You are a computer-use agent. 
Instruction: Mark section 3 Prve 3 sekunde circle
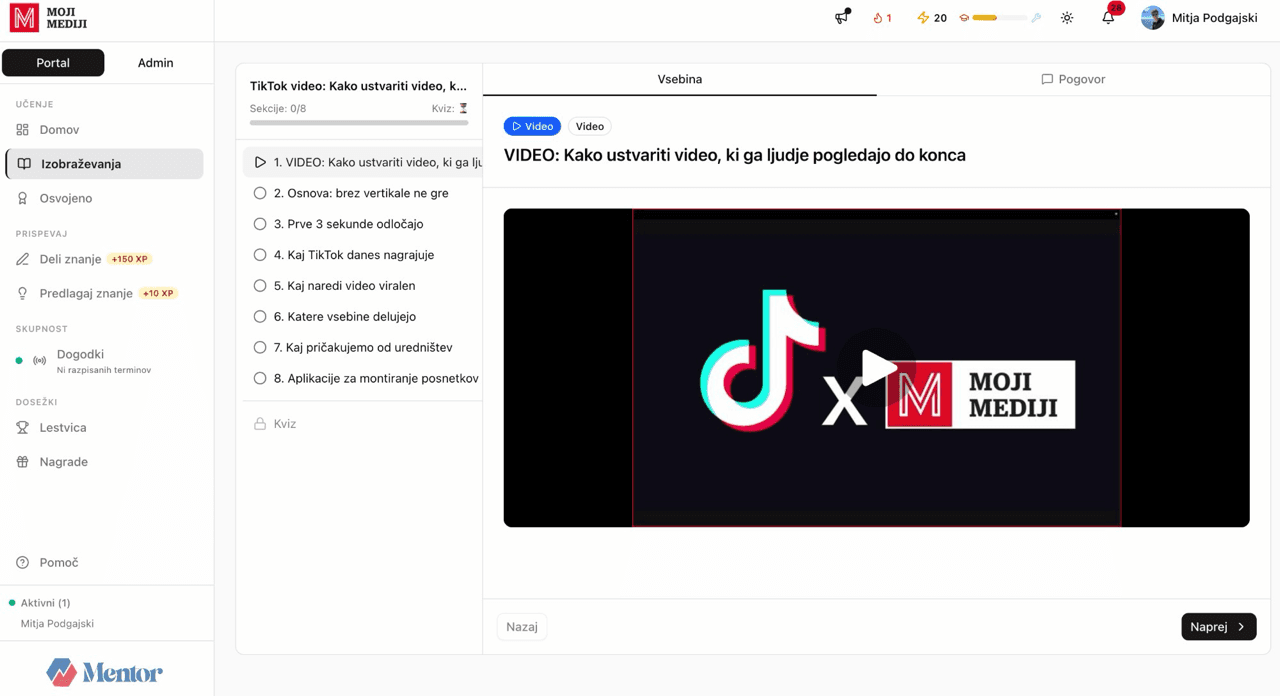tap(260, 224)
